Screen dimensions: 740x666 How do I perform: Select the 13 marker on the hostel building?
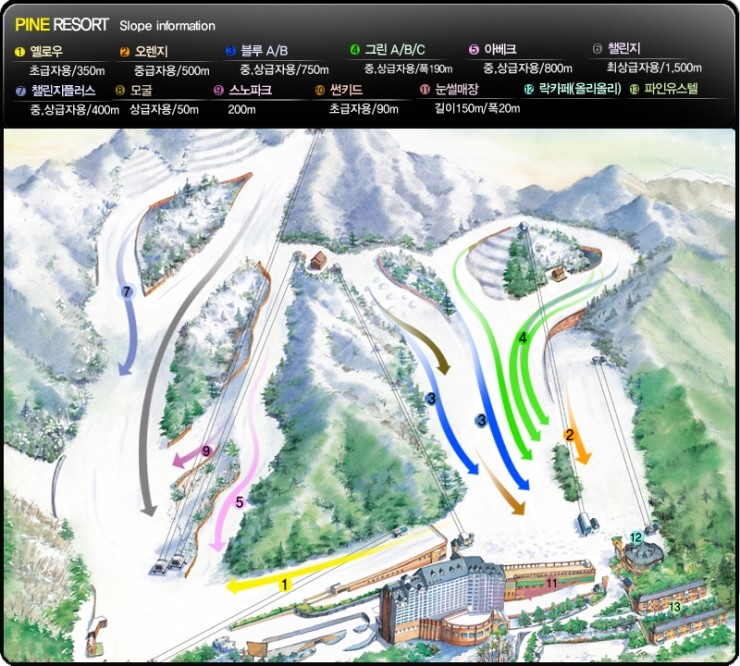[675, 607]
